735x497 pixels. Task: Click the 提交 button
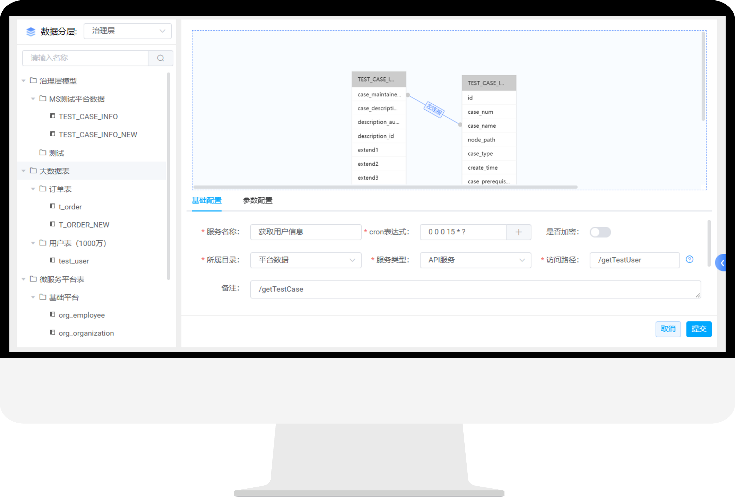(699, 328)
